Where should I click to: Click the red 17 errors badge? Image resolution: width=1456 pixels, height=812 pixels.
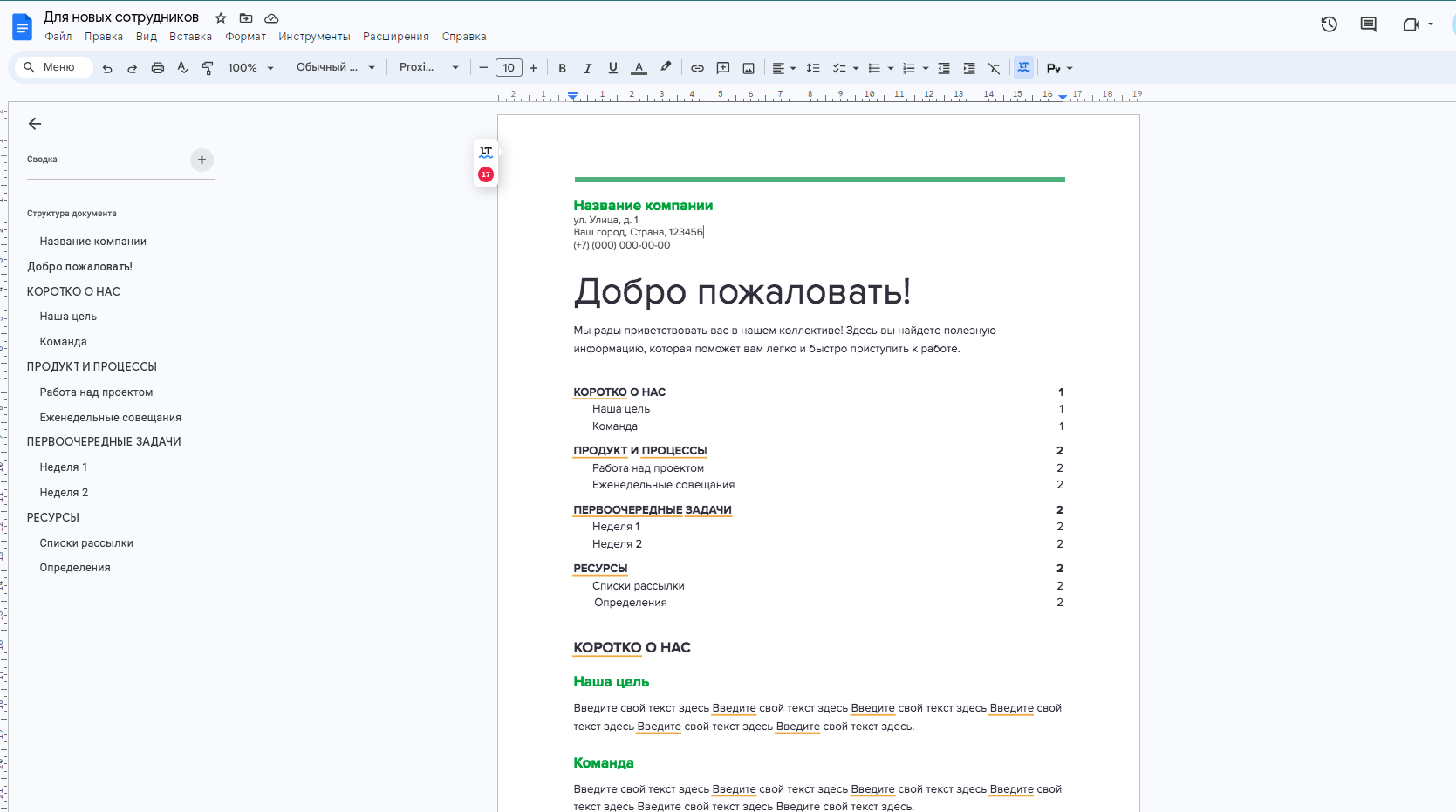click(x=486, y=174)
